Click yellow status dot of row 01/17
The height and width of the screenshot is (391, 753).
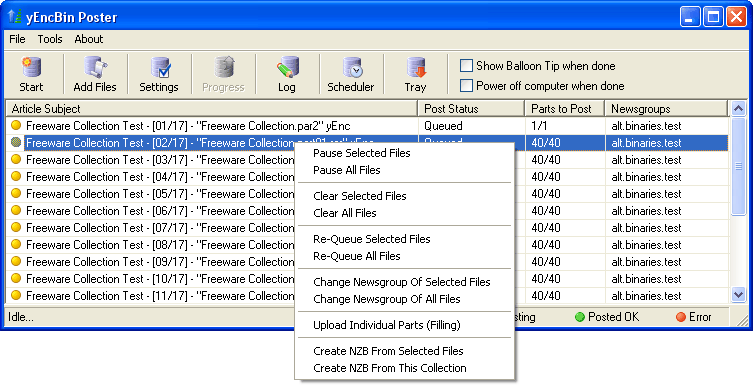(x=16, y=125)
